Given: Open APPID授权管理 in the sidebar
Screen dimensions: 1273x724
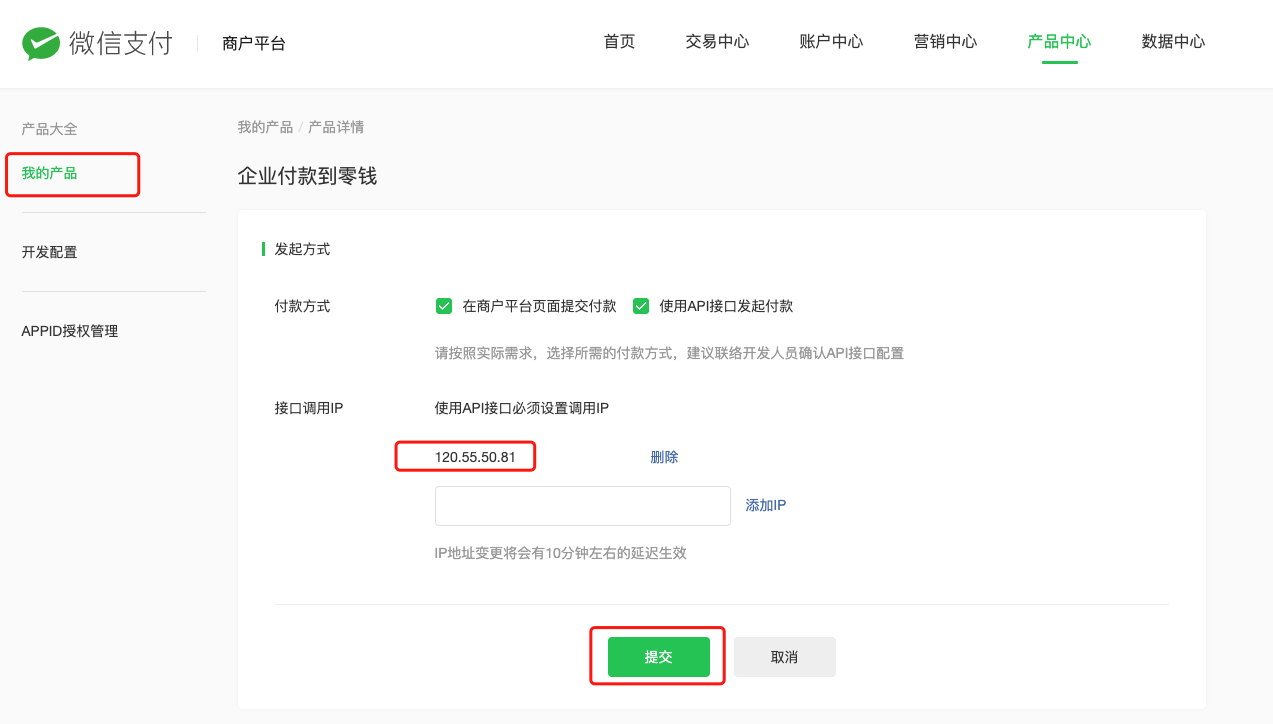Looking at the screenshot, I should [70, 331].
